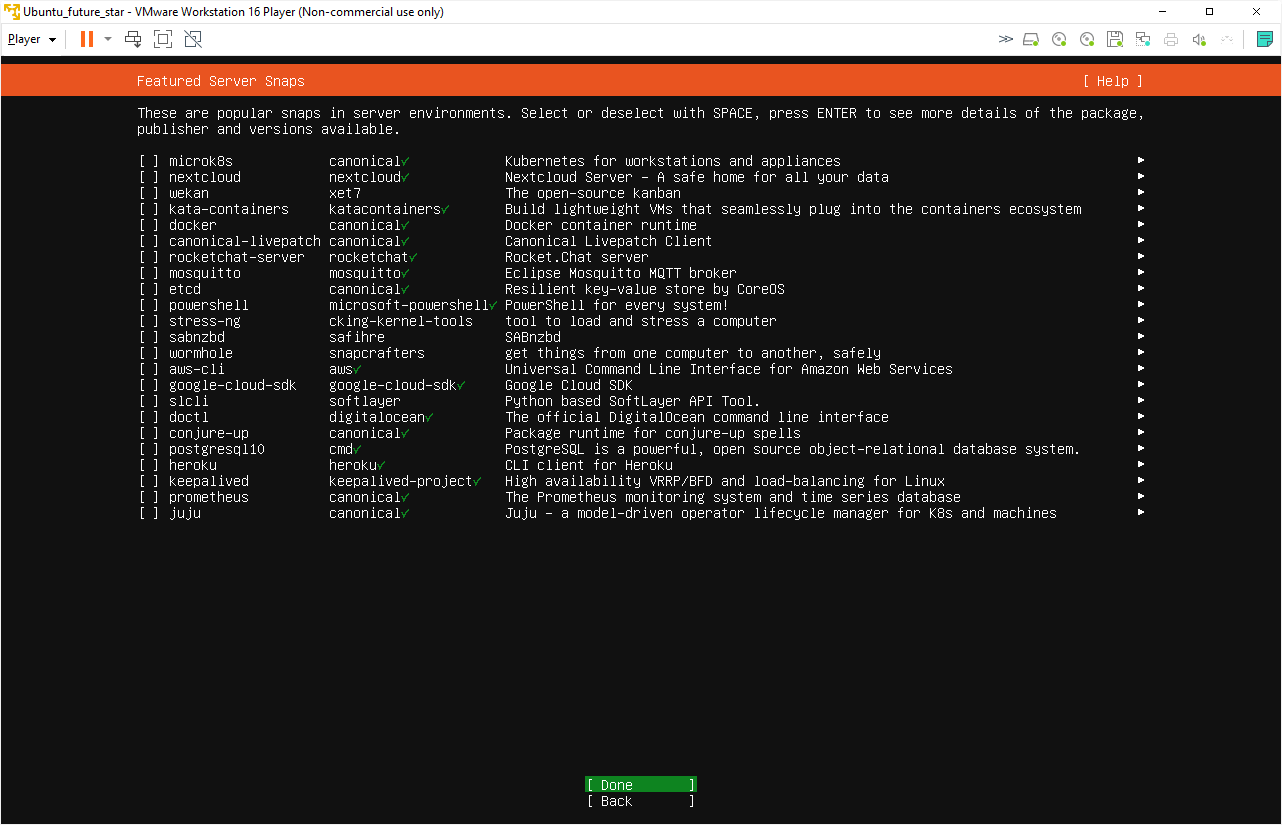This screenshot has height=825, width=1282.
Task: Tick the google-cloud-sdk checkbox
Action: 149,385
